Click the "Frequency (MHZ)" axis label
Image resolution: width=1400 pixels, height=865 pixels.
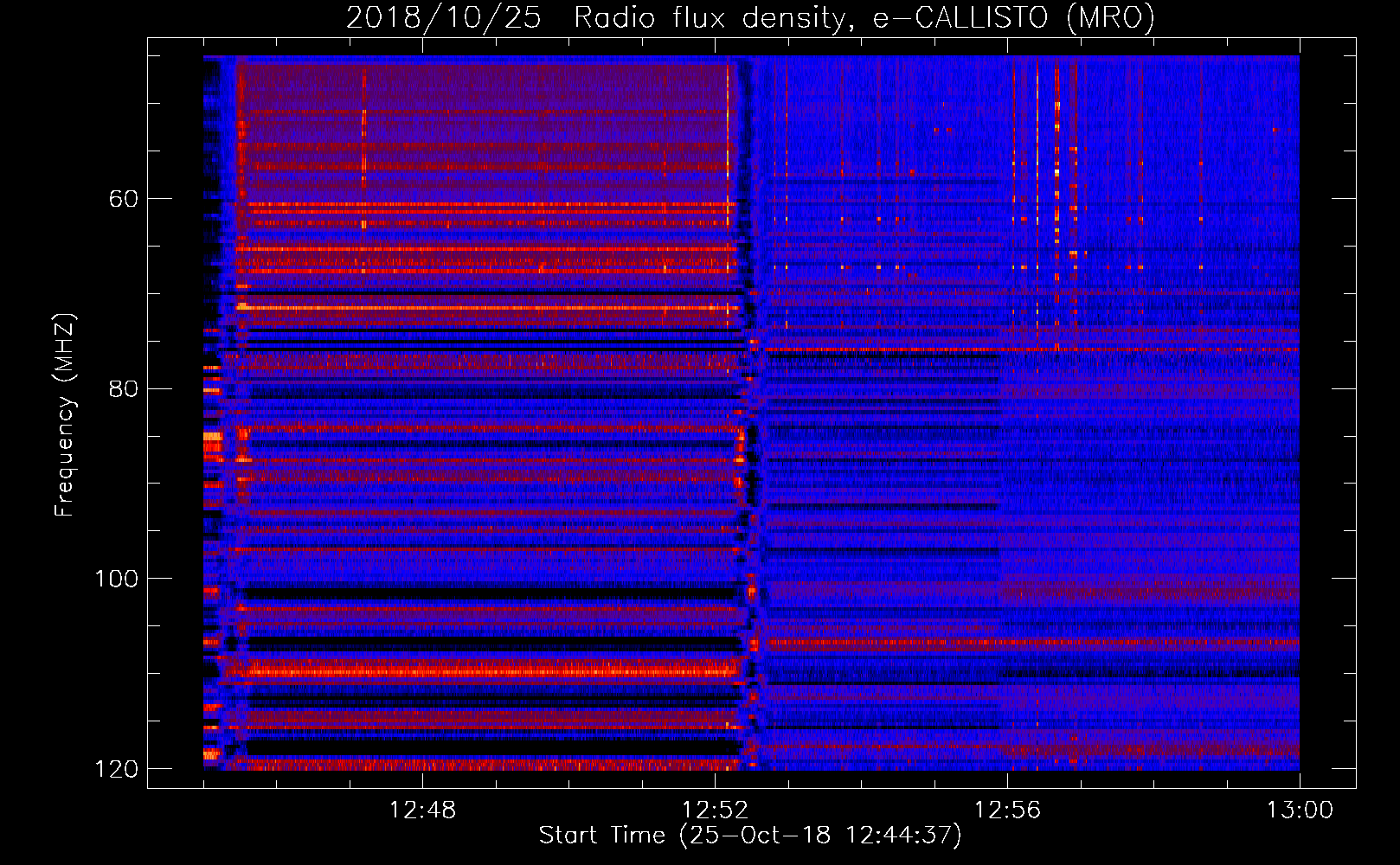[x=65, y=414]
